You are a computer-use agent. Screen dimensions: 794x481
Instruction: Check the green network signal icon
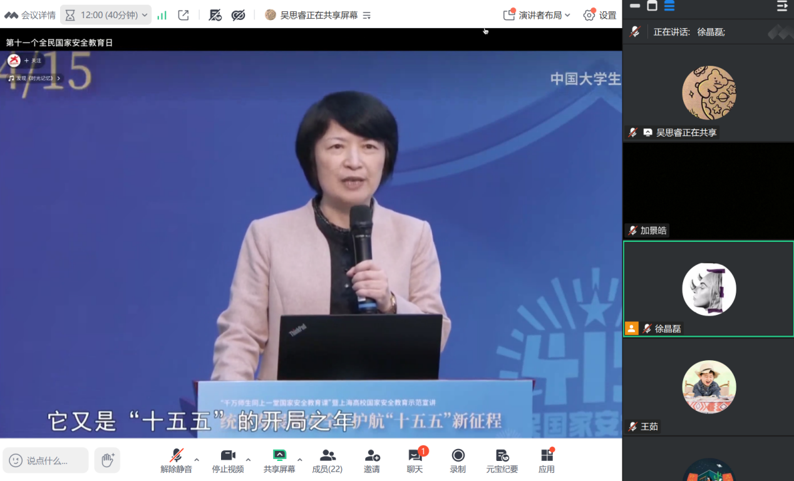click(162, 15)
